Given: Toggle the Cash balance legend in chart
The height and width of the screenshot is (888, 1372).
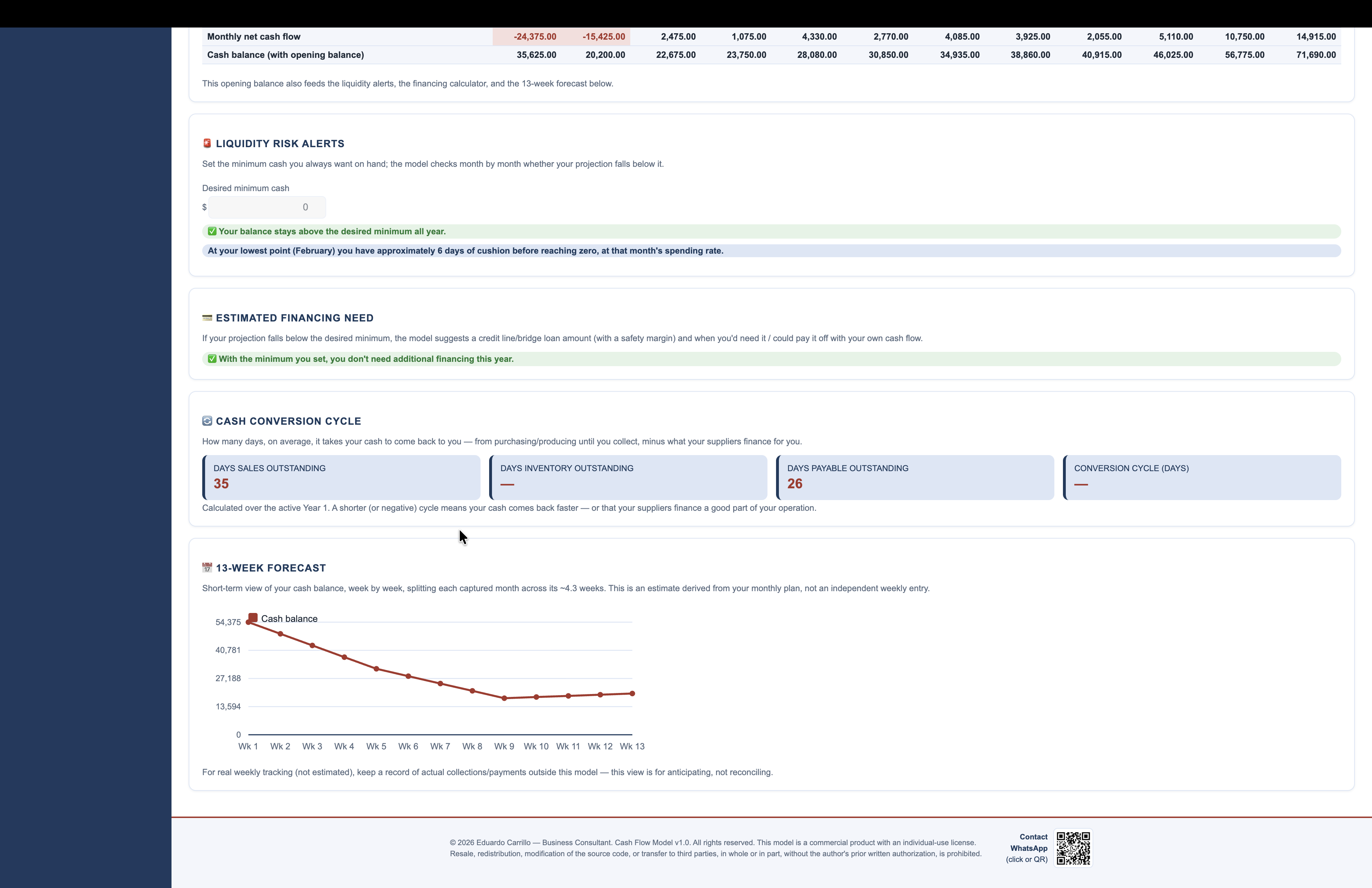Looking at the screenshot, I should [283, 618].
